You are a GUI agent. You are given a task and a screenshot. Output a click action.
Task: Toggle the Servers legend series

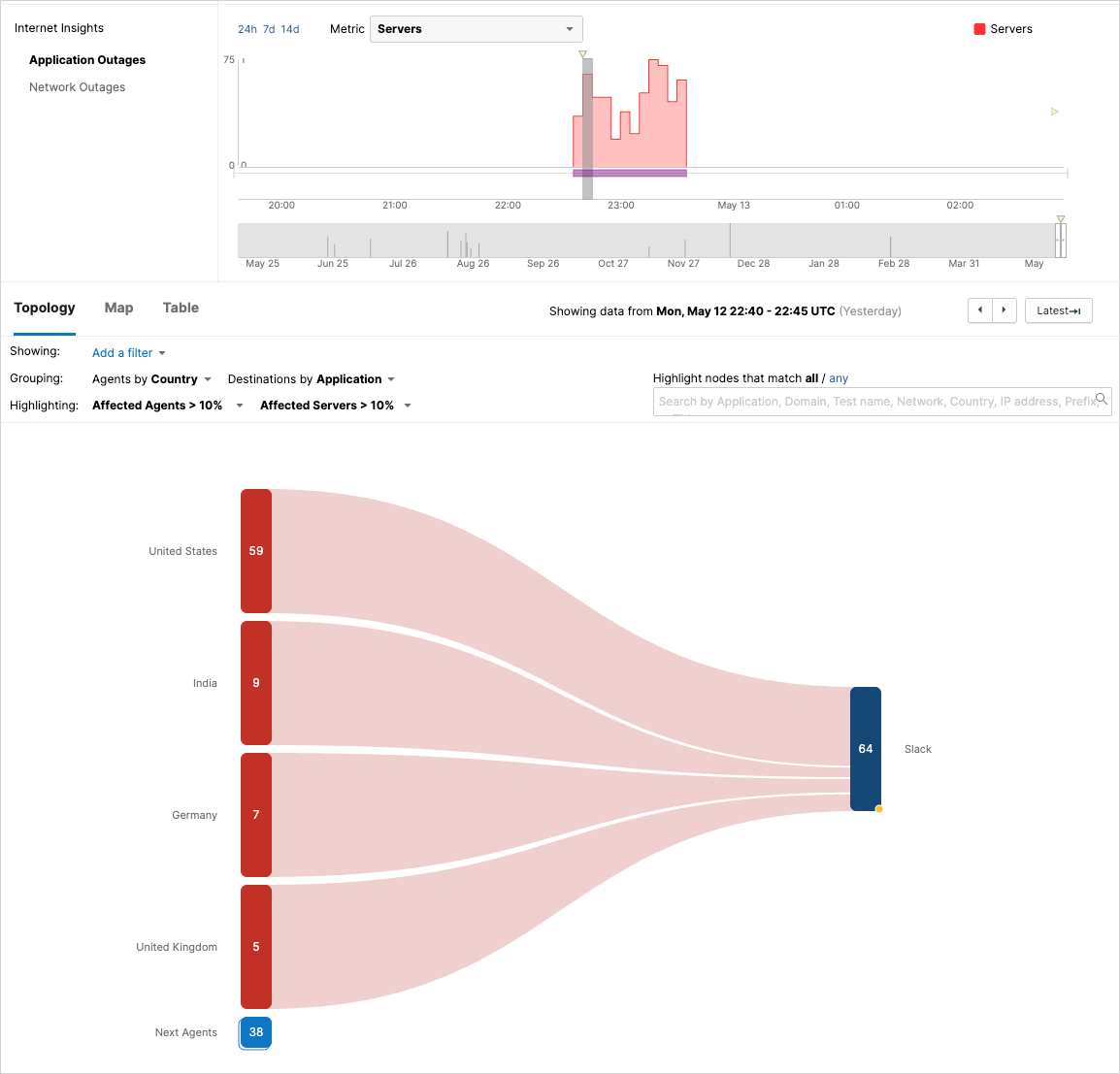tap(1003, 29)
